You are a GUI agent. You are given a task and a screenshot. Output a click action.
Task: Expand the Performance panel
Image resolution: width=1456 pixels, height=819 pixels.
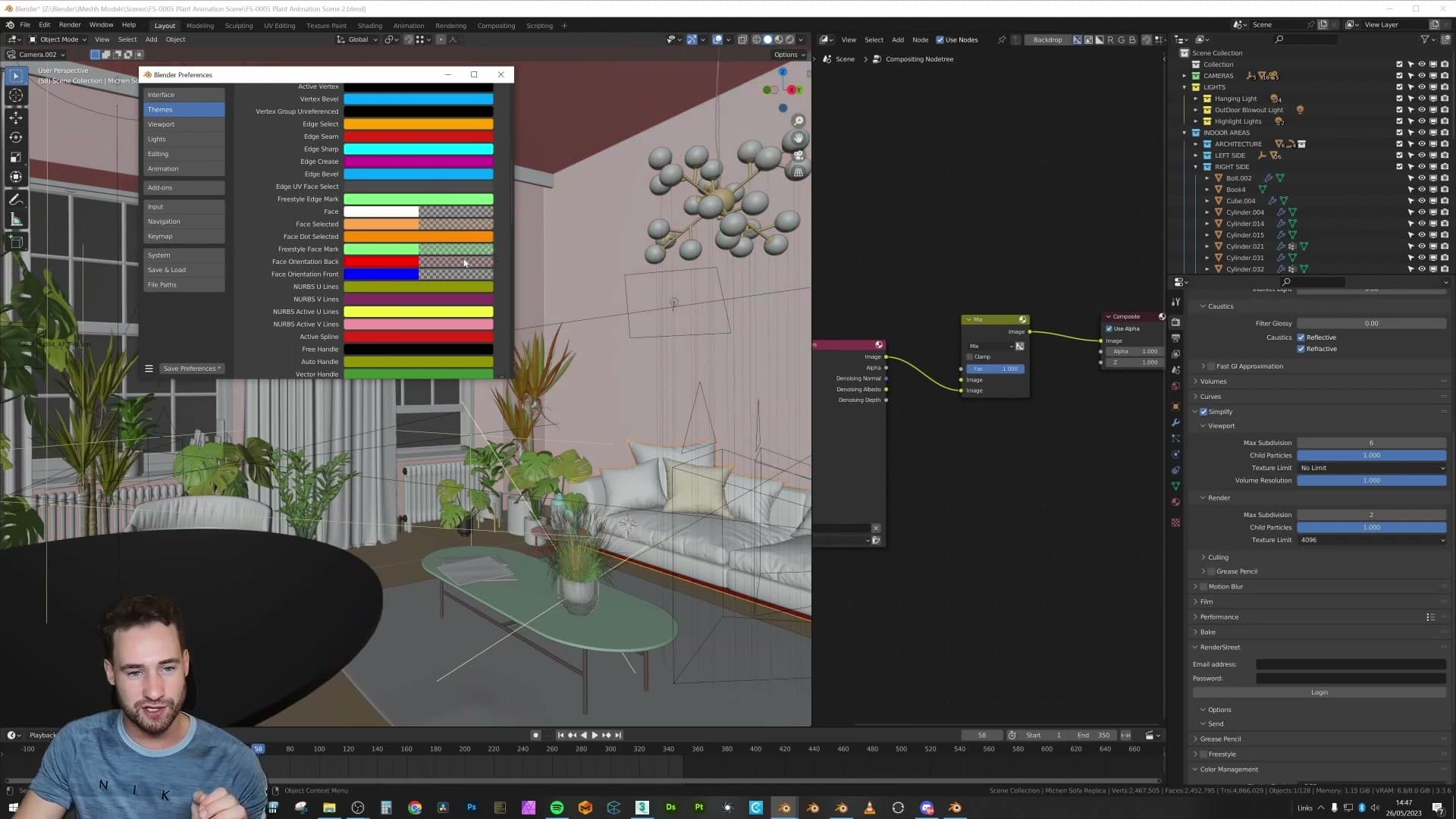coord(1219,617)
